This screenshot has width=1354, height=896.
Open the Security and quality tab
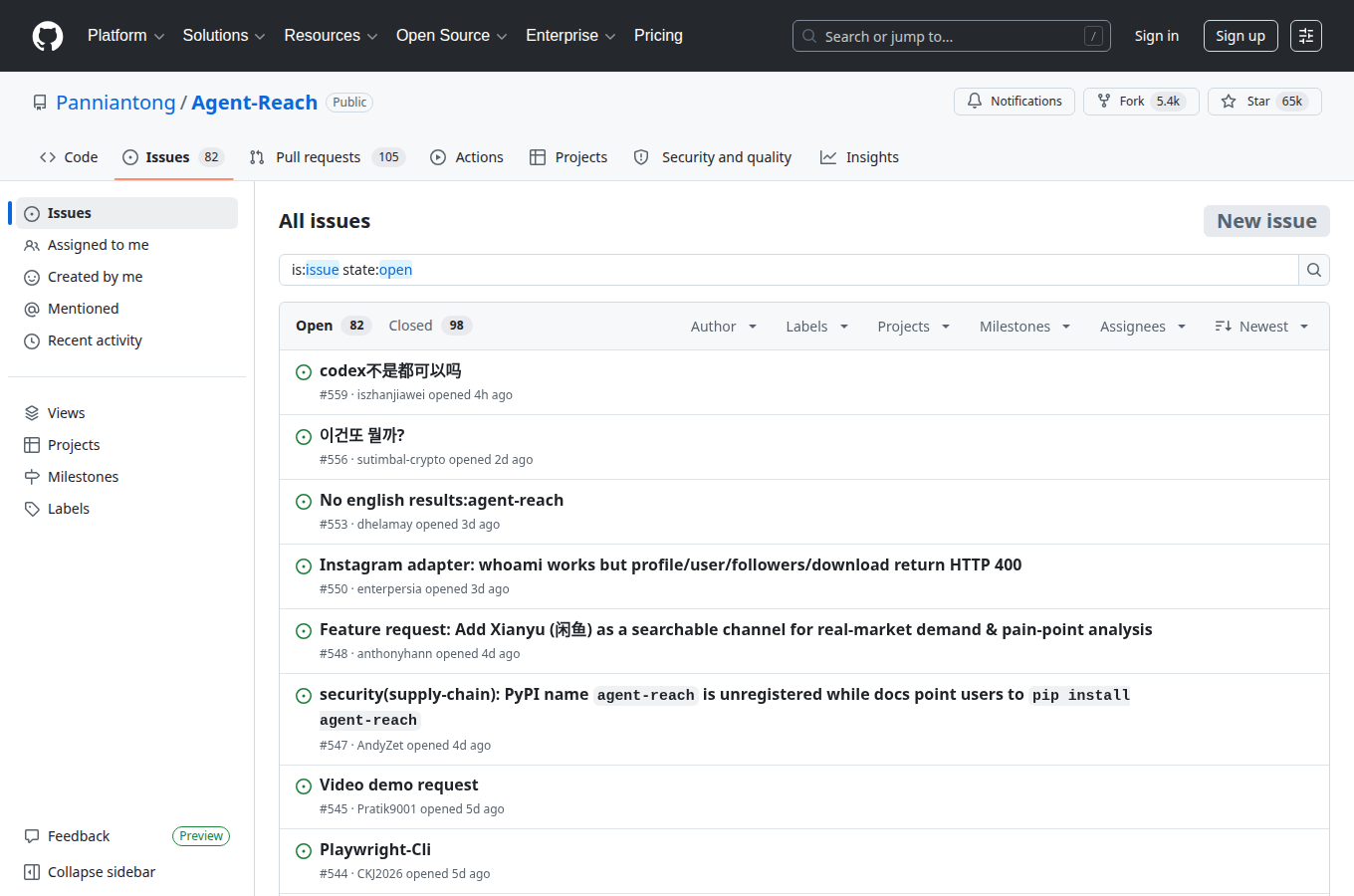click(713, 157)
